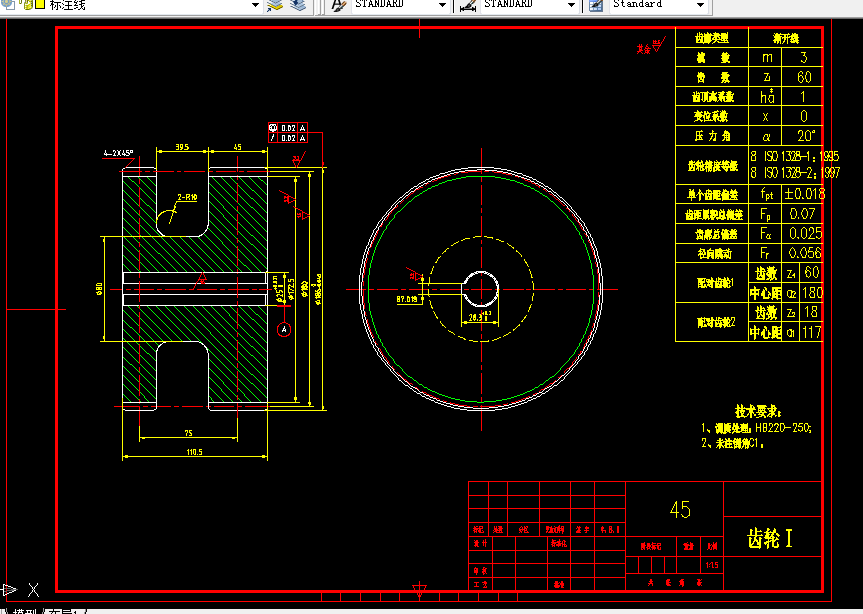Click the mating gear 2 tooth count 18

pos(811,312)
